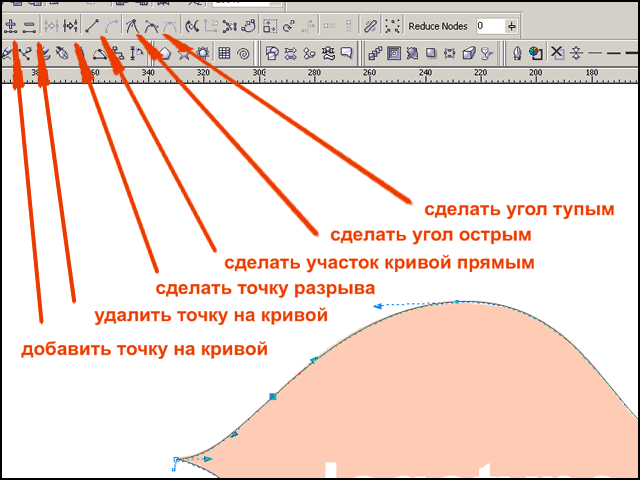Open the Outline Color dialog icon

pyautogui.click(x=536, y=53)
